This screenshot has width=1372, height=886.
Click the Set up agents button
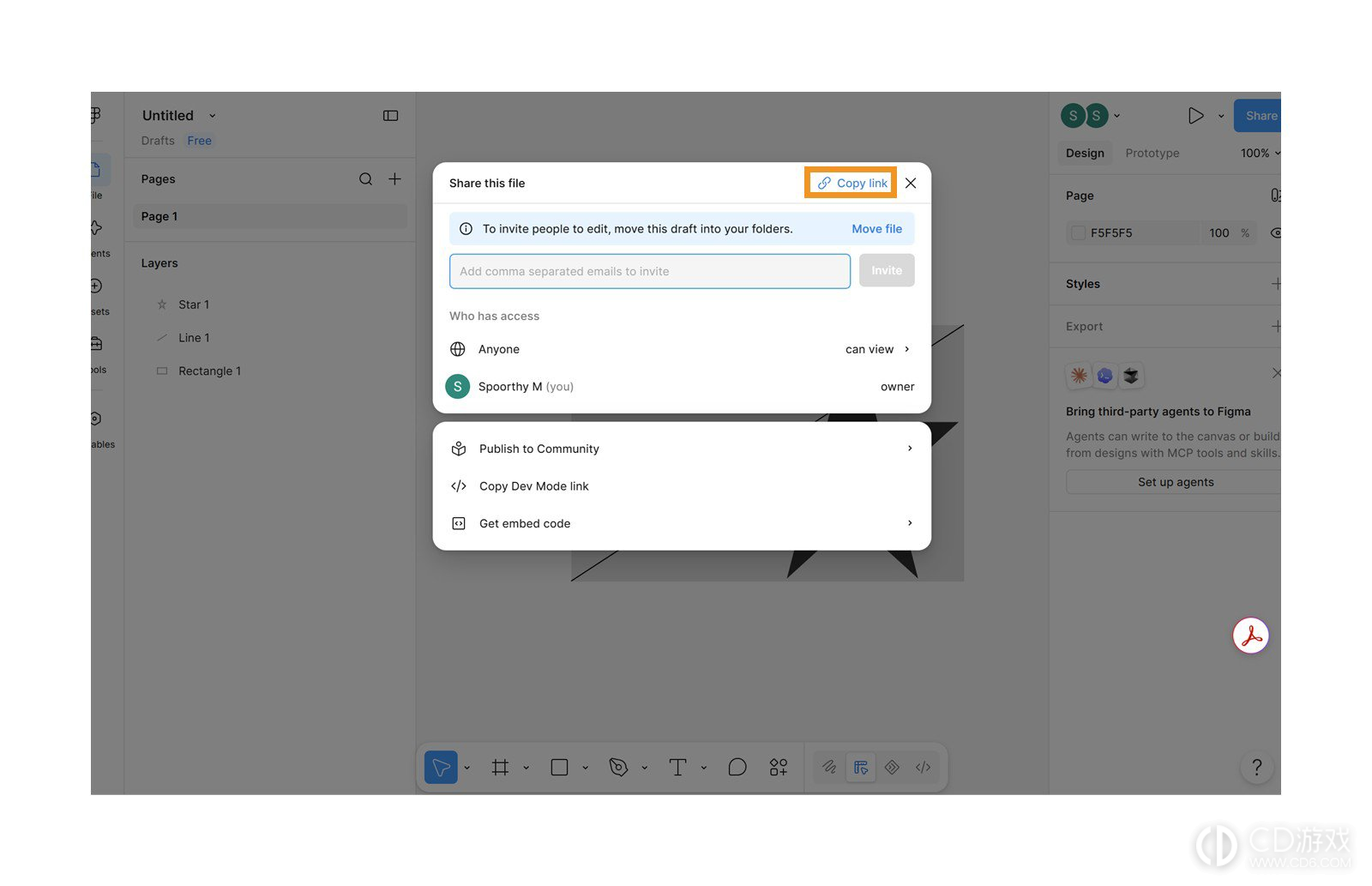(1174, 482)
